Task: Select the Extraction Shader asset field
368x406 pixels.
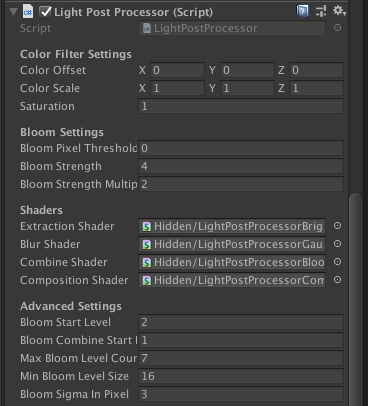Action: pyautogui.click(x=232, y=226)
